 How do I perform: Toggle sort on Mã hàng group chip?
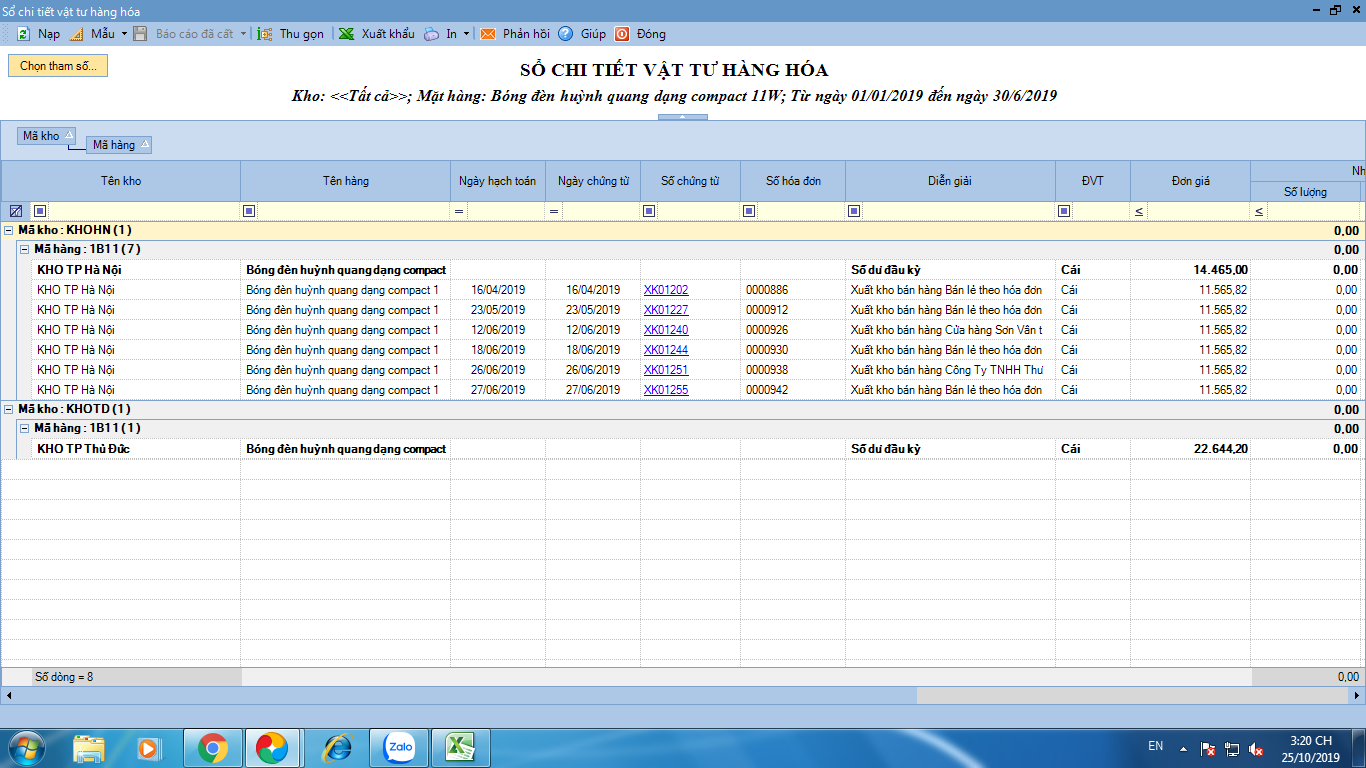(x=119, y=145)
